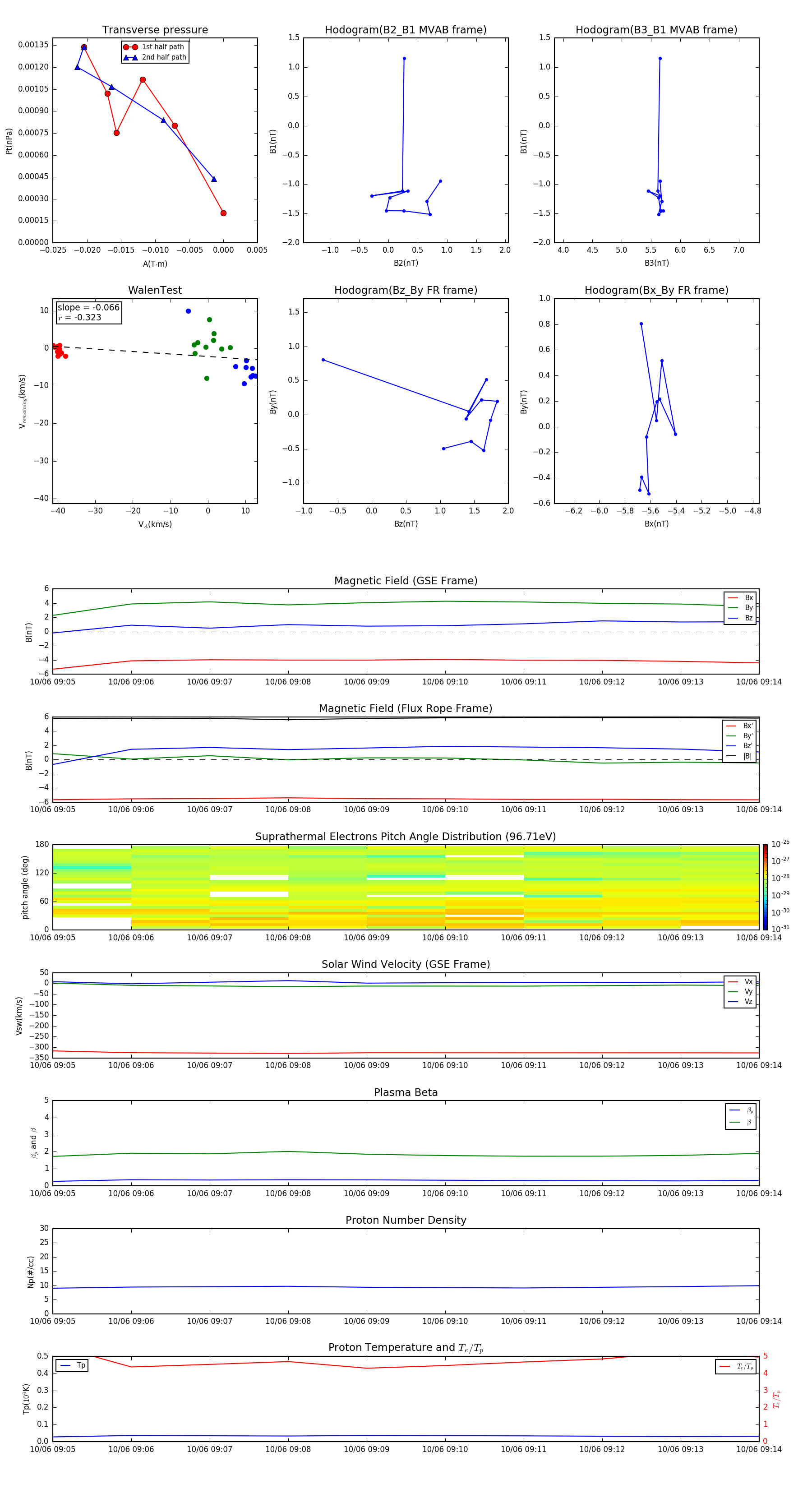
Task: Click the "B2(nT)" x-axis label
Action: point(406,263)
